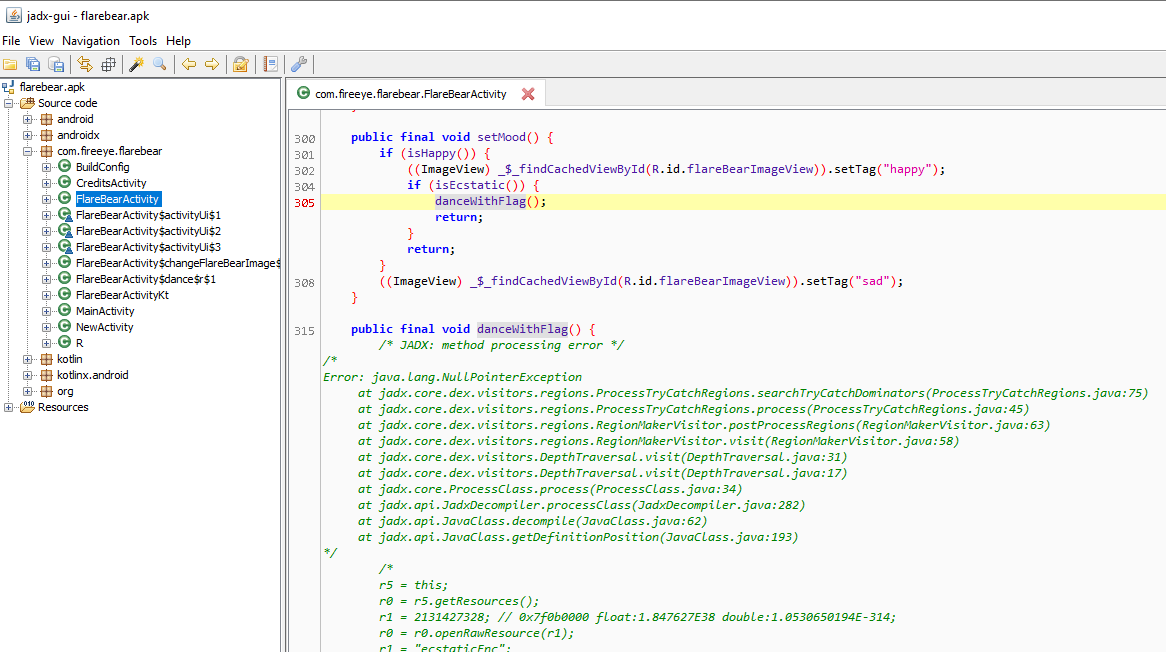Viewport: 1166px width, 652px height.
Task: Expand the MainActivity class node
Action: coord(46,311)
